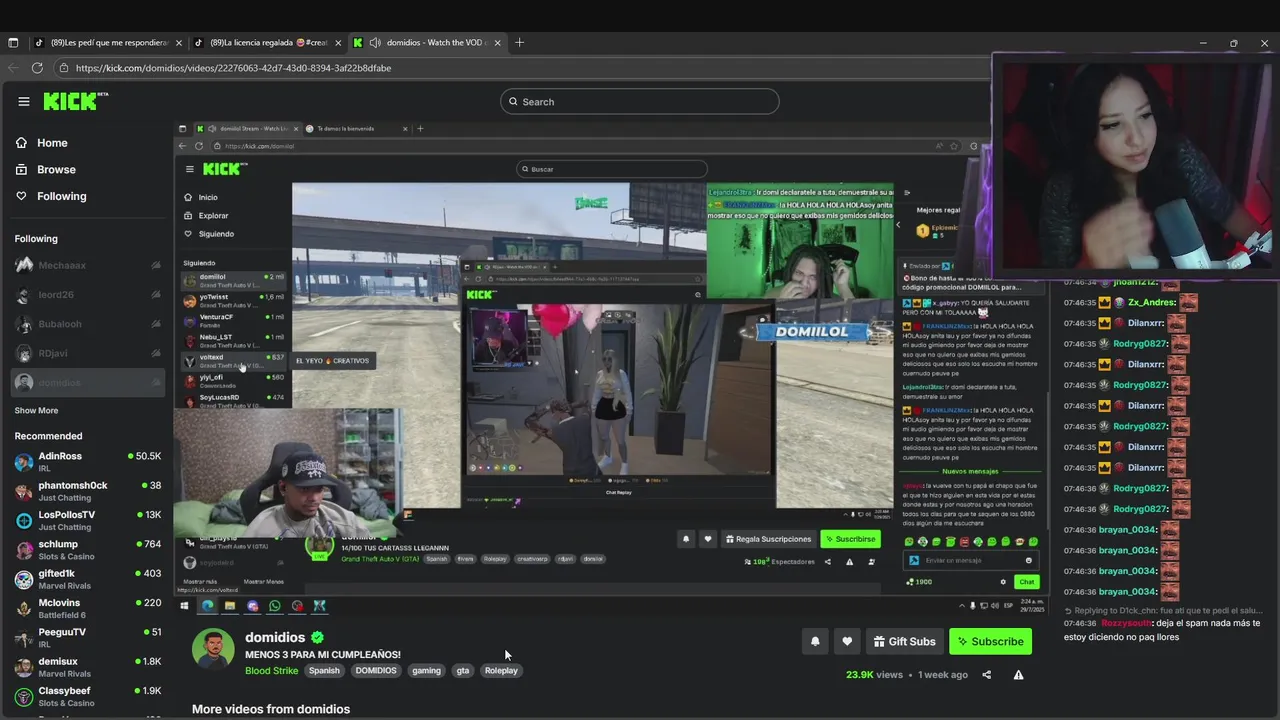Open leord26 channel in Following list
Viewport: 1280px width, 720px height.
pyautogui.click(x=87, y=295)
